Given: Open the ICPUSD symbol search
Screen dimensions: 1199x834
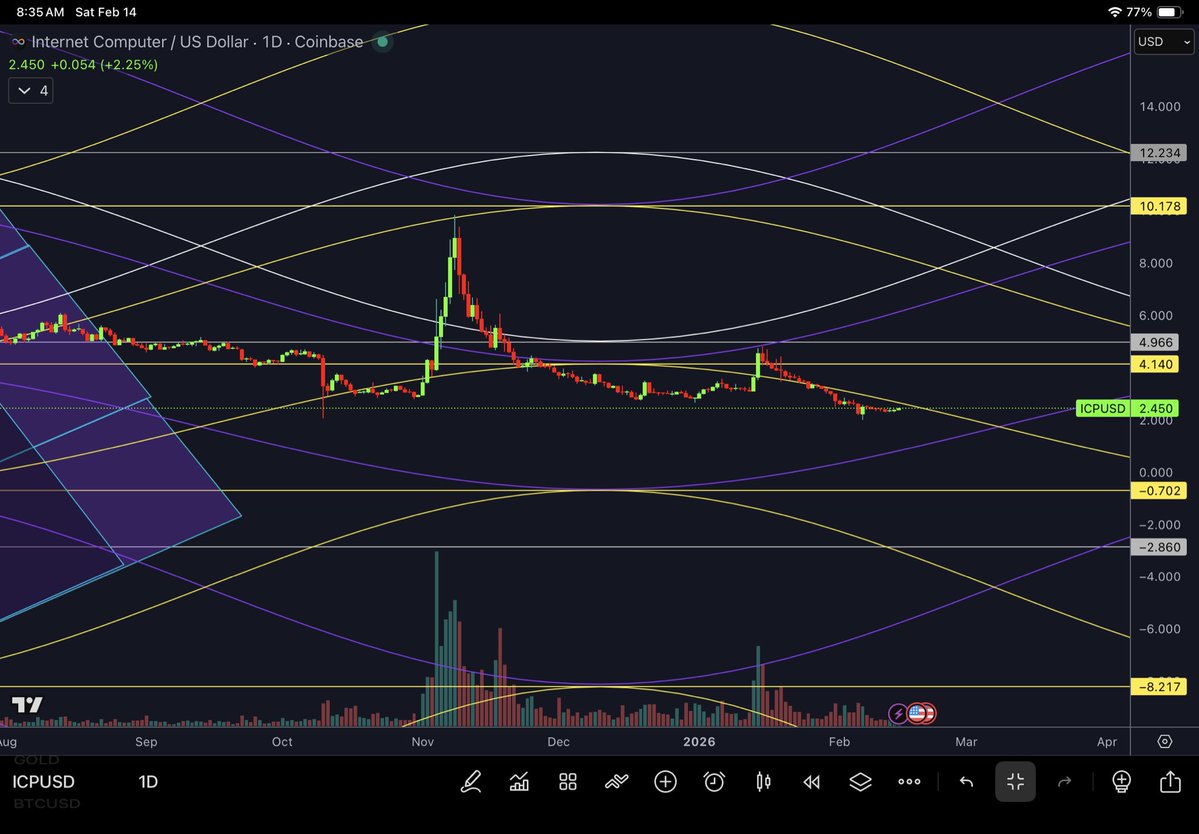Looking at the screenshot, I should coord(44,781).
